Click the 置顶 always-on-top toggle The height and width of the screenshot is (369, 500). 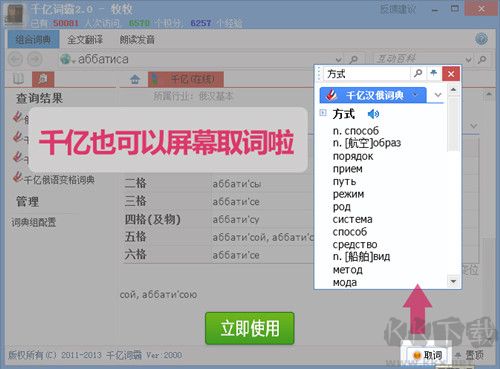[x=469, y=355]
